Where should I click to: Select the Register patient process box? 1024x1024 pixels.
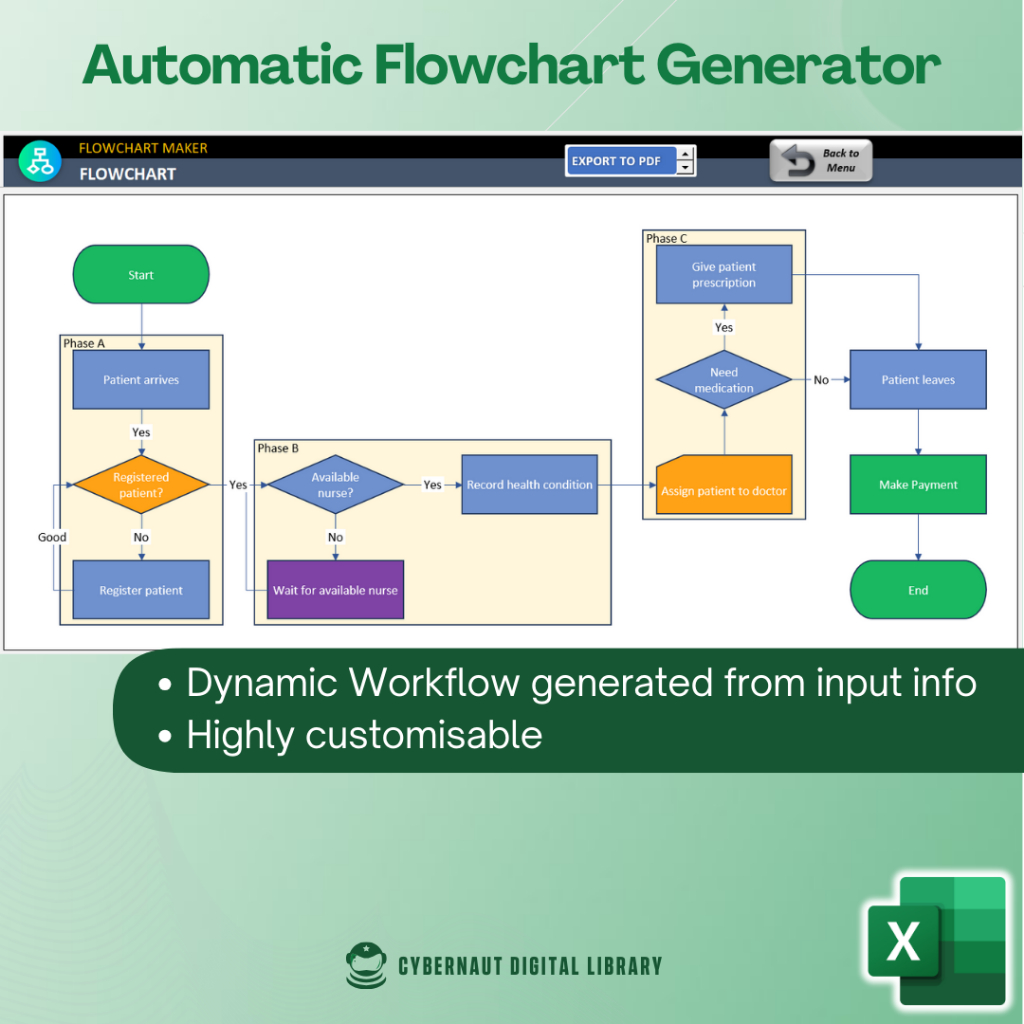[141, 590]
